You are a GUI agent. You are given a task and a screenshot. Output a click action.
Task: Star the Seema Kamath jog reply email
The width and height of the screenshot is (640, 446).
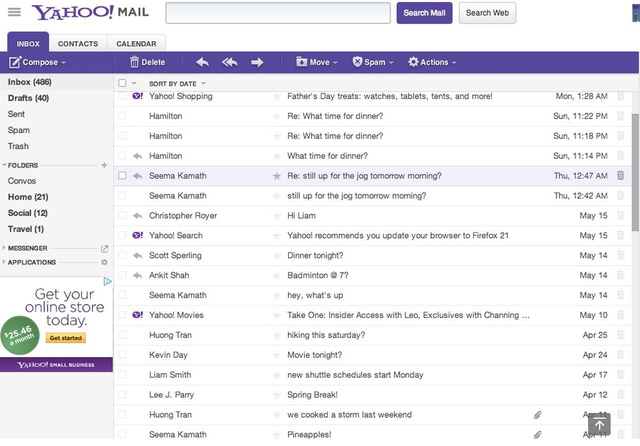coord(277,176)
